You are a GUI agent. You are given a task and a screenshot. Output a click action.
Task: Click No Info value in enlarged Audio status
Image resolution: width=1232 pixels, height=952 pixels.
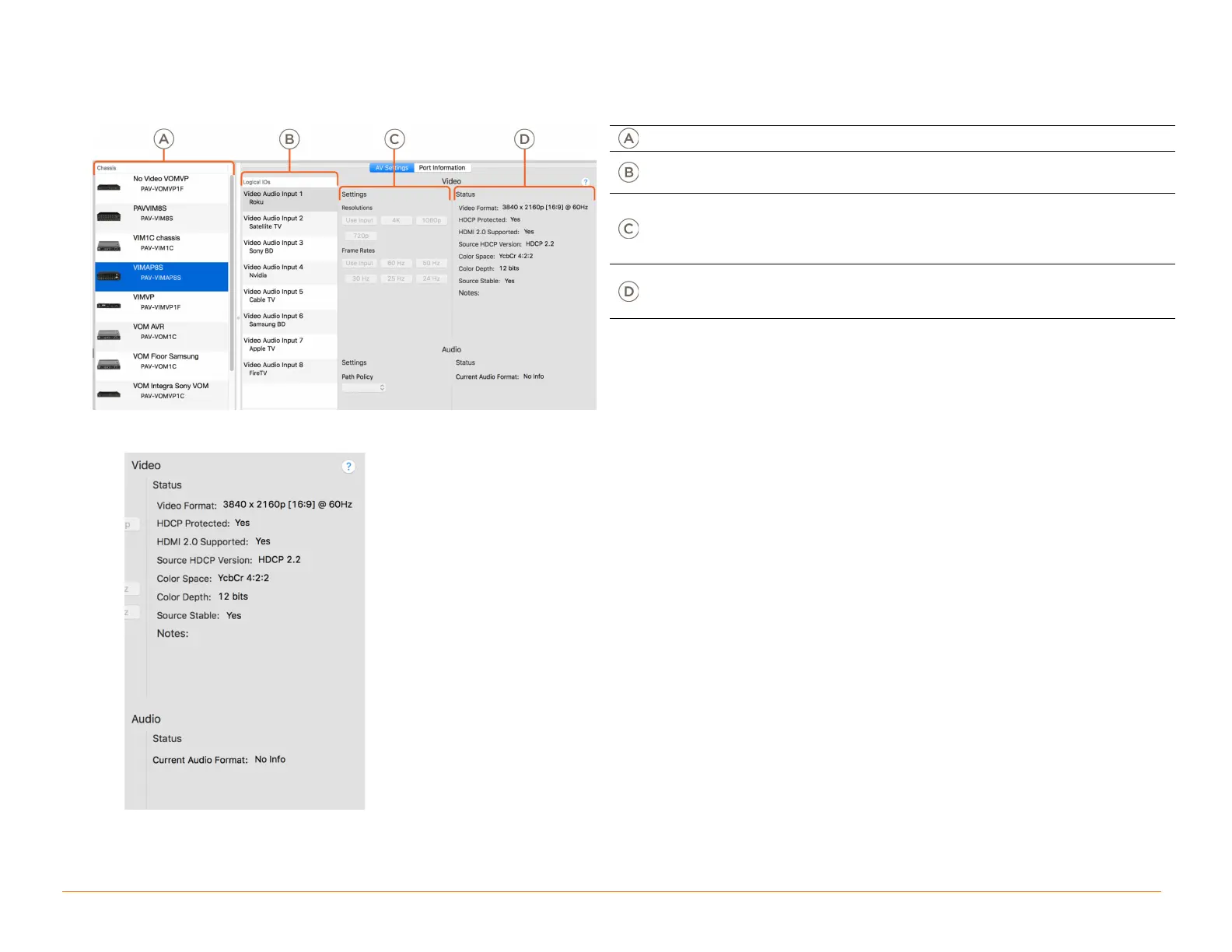(270, 760)
